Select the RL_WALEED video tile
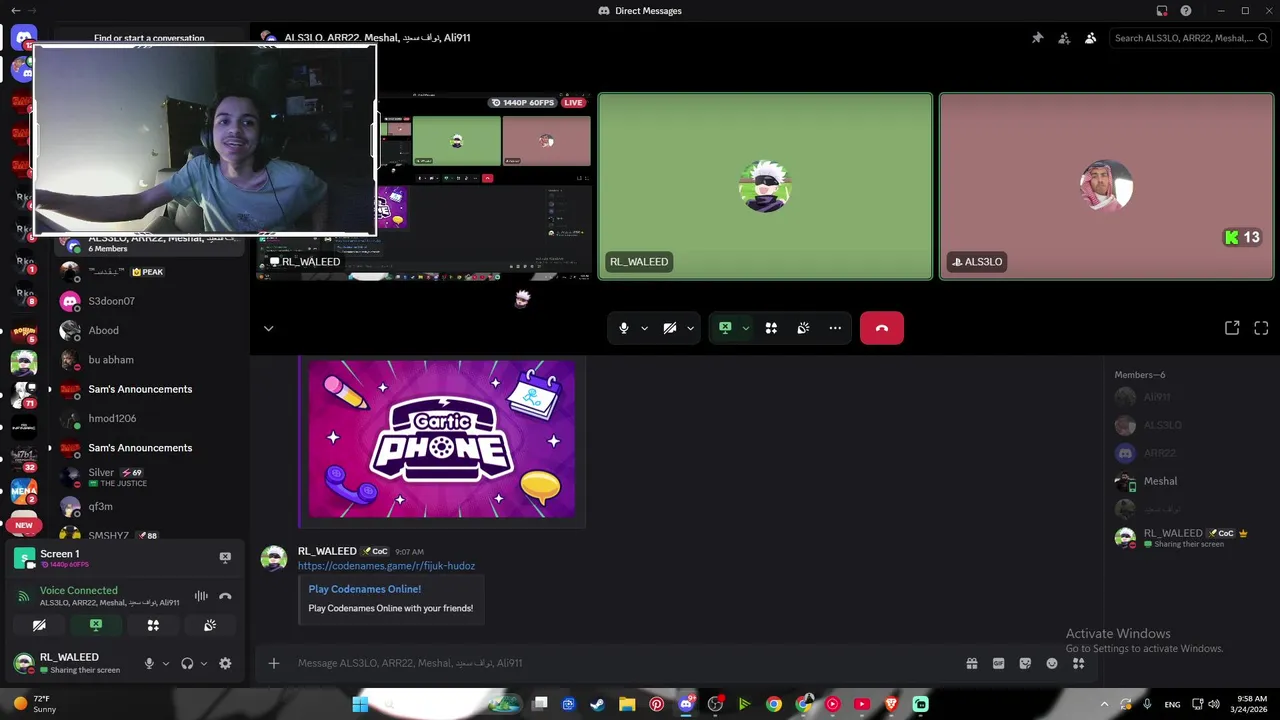This screenshot has width=1280, height=720. click(765, 186)
